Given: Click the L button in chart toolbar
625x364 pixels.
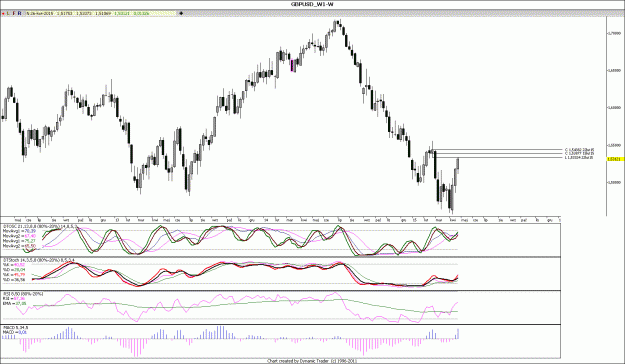Looking at the screenshot, I should point(8,13).
